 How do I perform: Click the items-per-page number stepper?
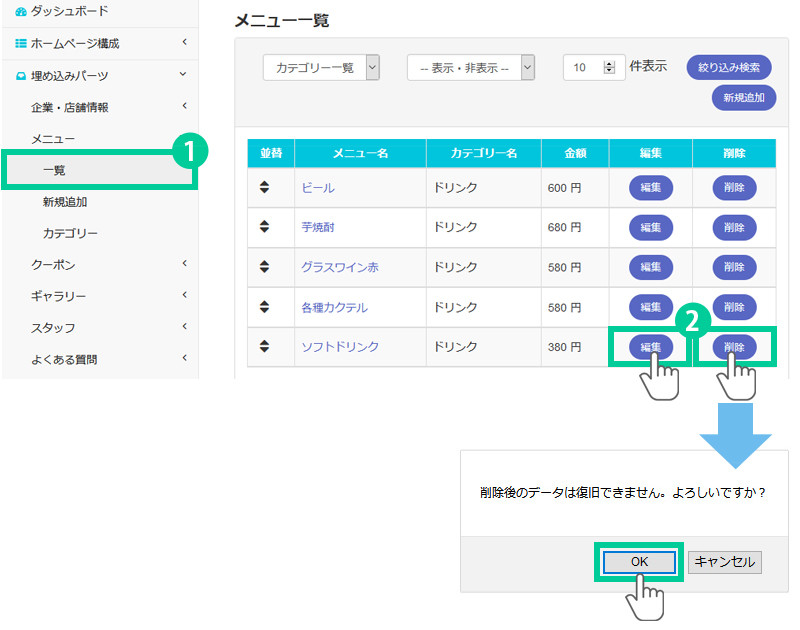[x=610, y=67]
